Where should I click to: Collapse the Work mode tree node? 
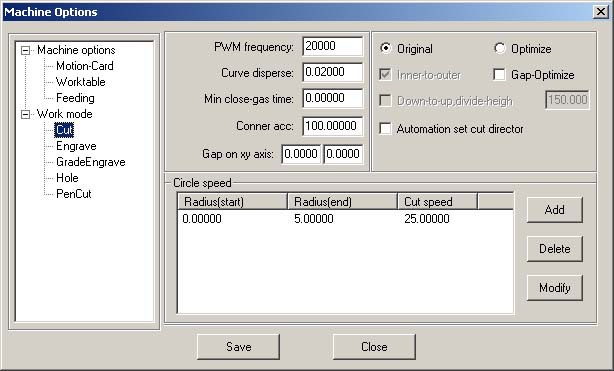pos(25,114)
